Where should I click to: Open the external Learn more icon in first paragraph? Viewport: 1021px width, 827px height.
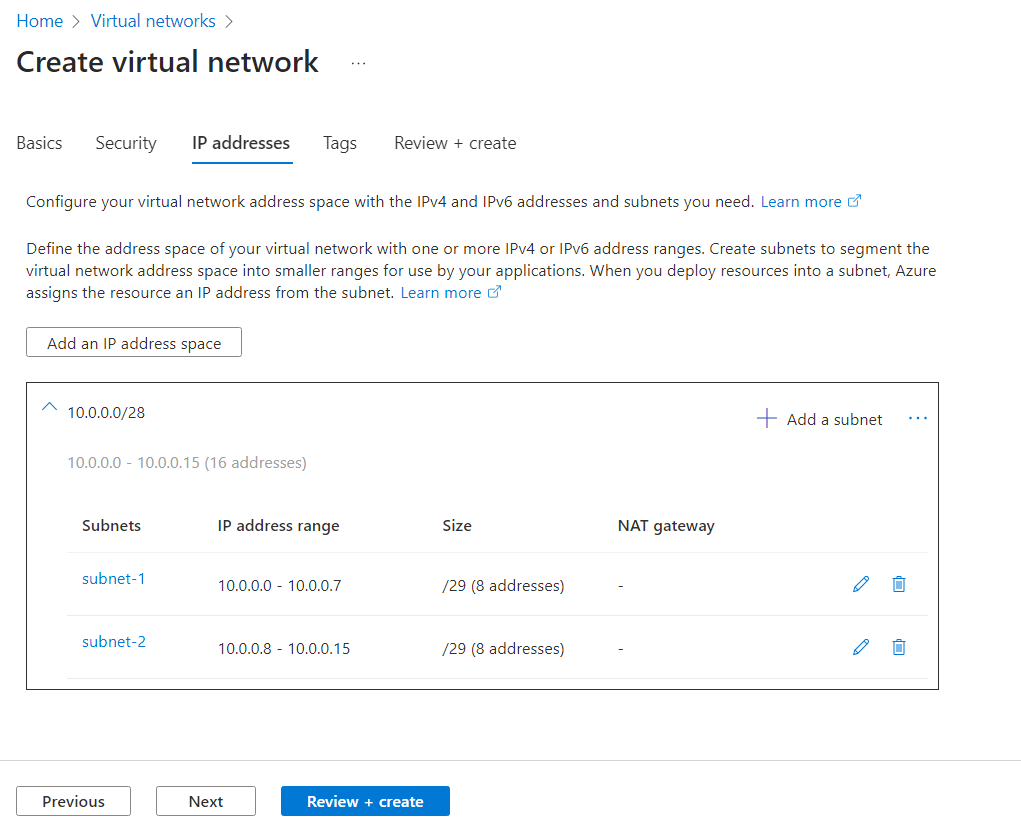(x=855, y=200)
